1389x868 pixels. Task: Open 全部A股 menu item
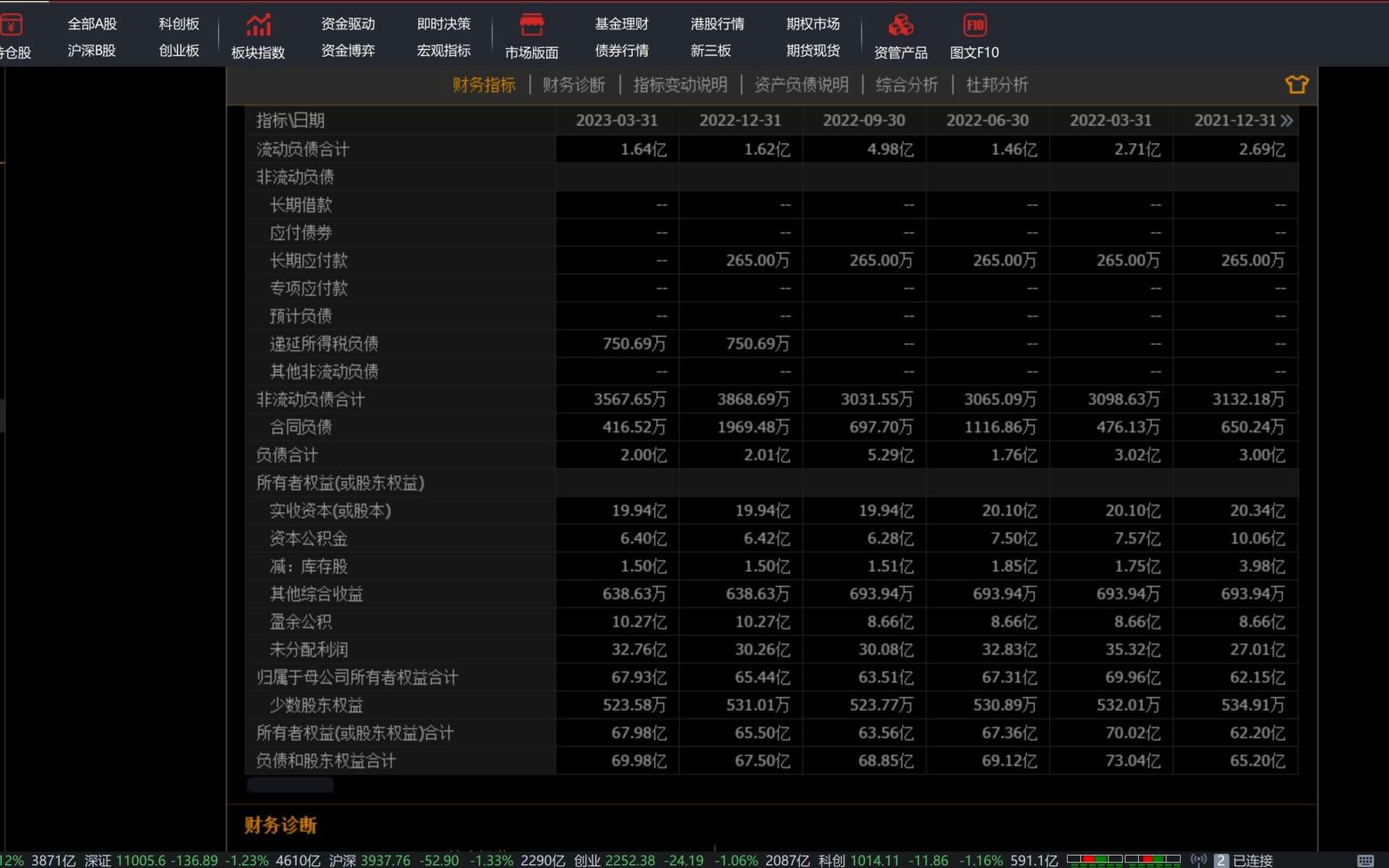click(92, 24)
